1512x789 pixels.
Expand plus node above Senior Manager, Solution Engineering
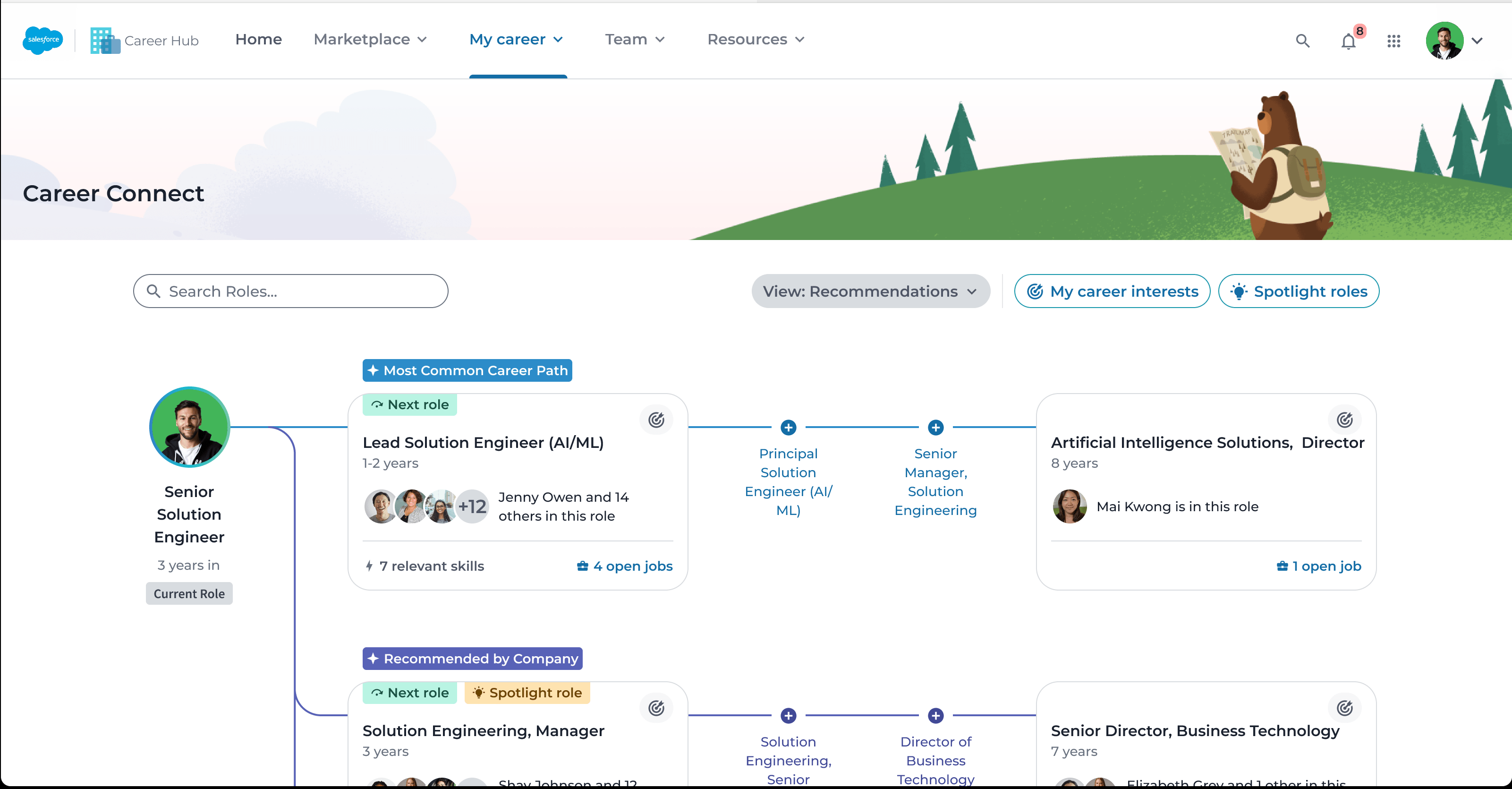[935, 428]
